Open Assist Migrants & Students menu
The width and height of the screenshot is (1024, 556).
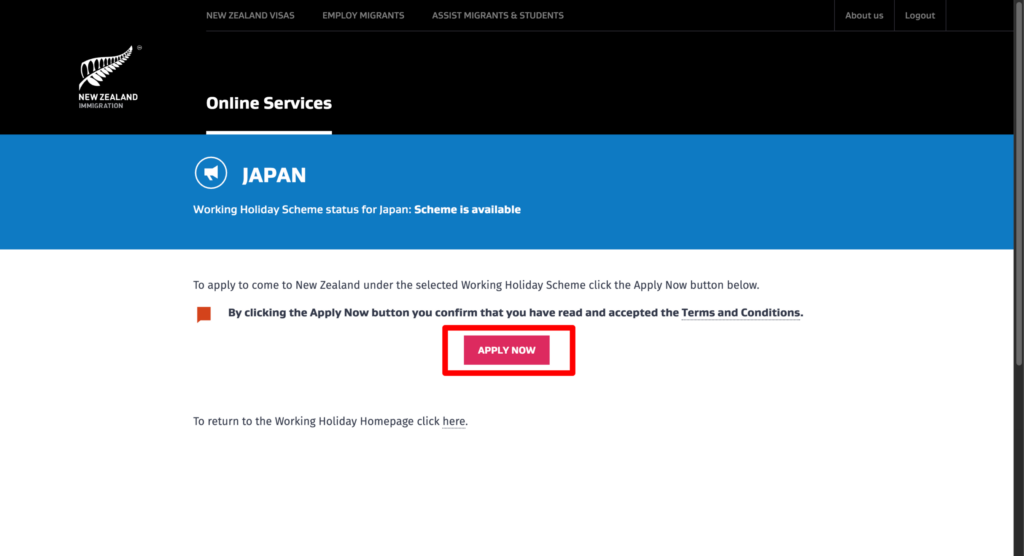(498, 15)
